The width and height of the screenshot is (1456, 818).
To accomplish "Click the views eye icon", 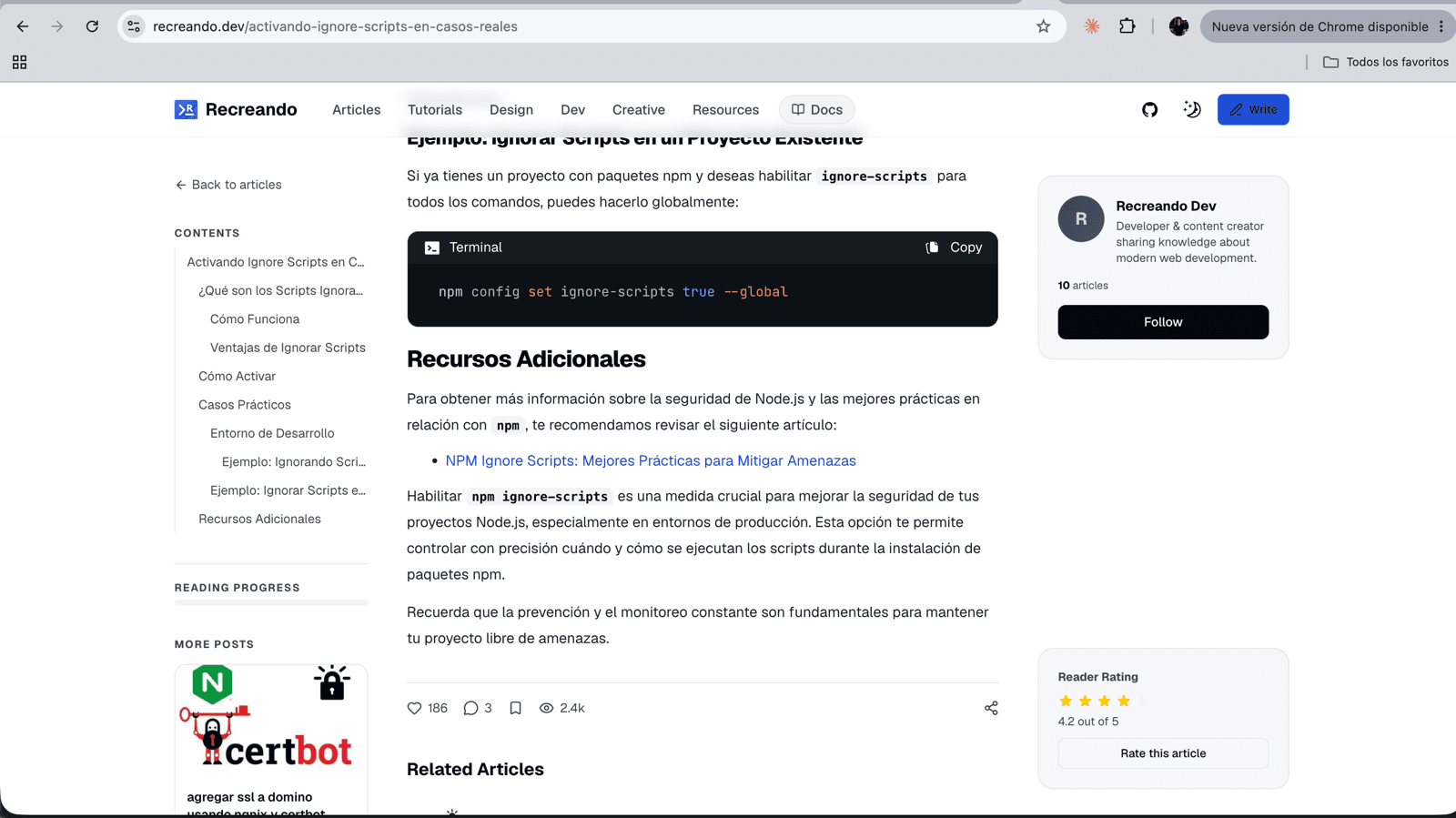I will (x=546, y=708).
